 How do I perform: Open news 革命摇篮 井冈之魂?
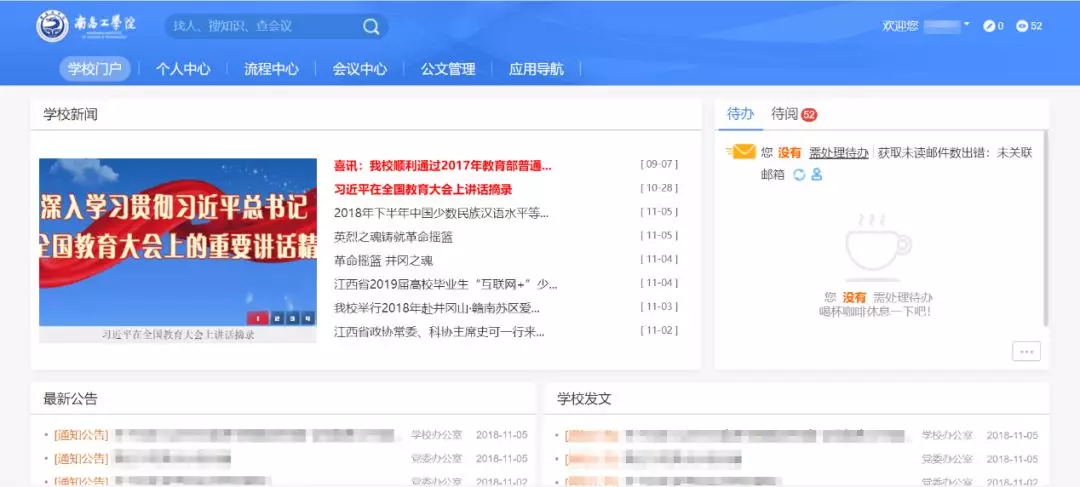coord(383,261)
